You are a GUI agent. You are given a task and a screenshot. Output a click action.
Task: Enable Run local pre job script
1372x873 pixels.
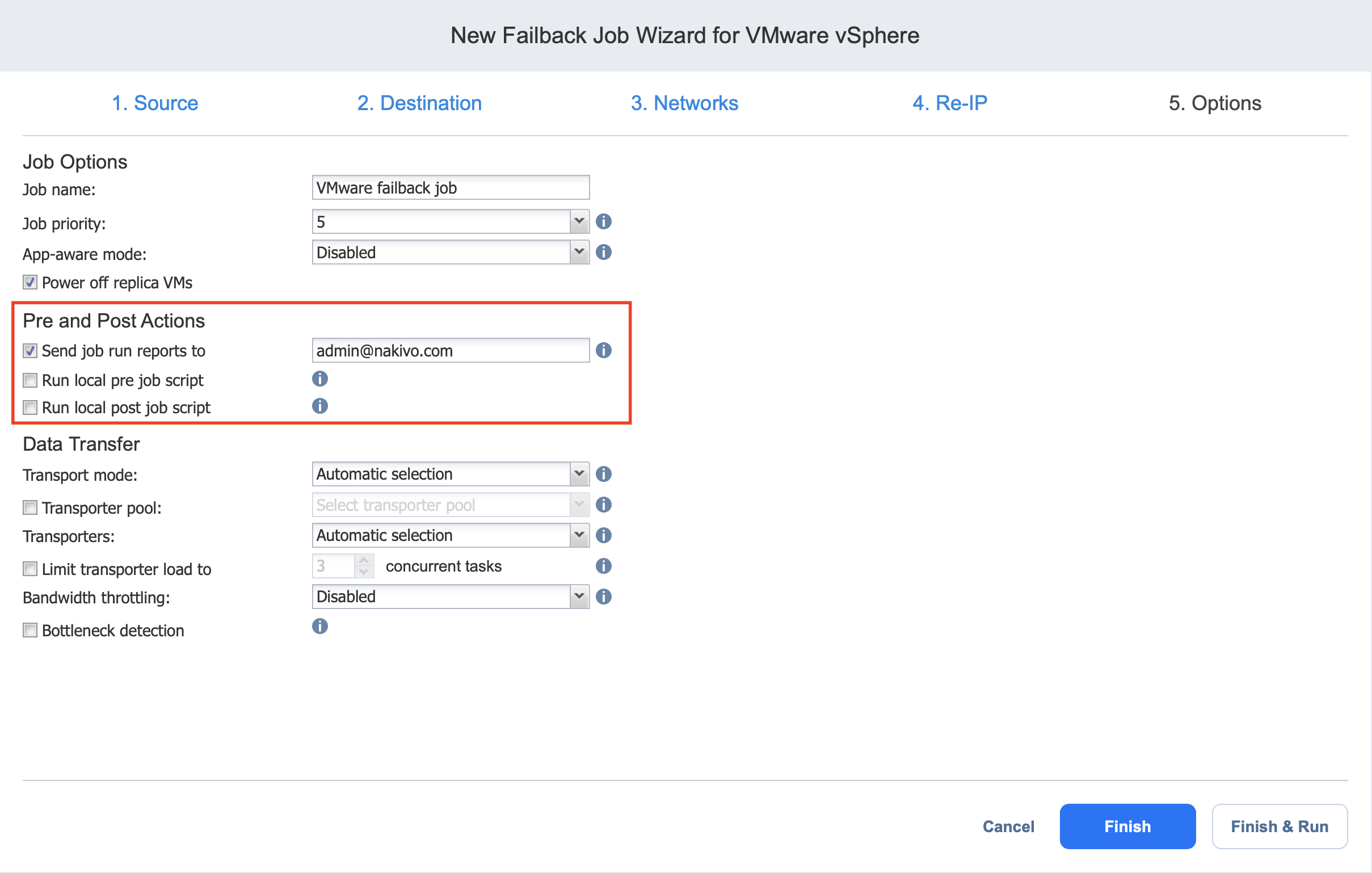(x=30, y=380)
